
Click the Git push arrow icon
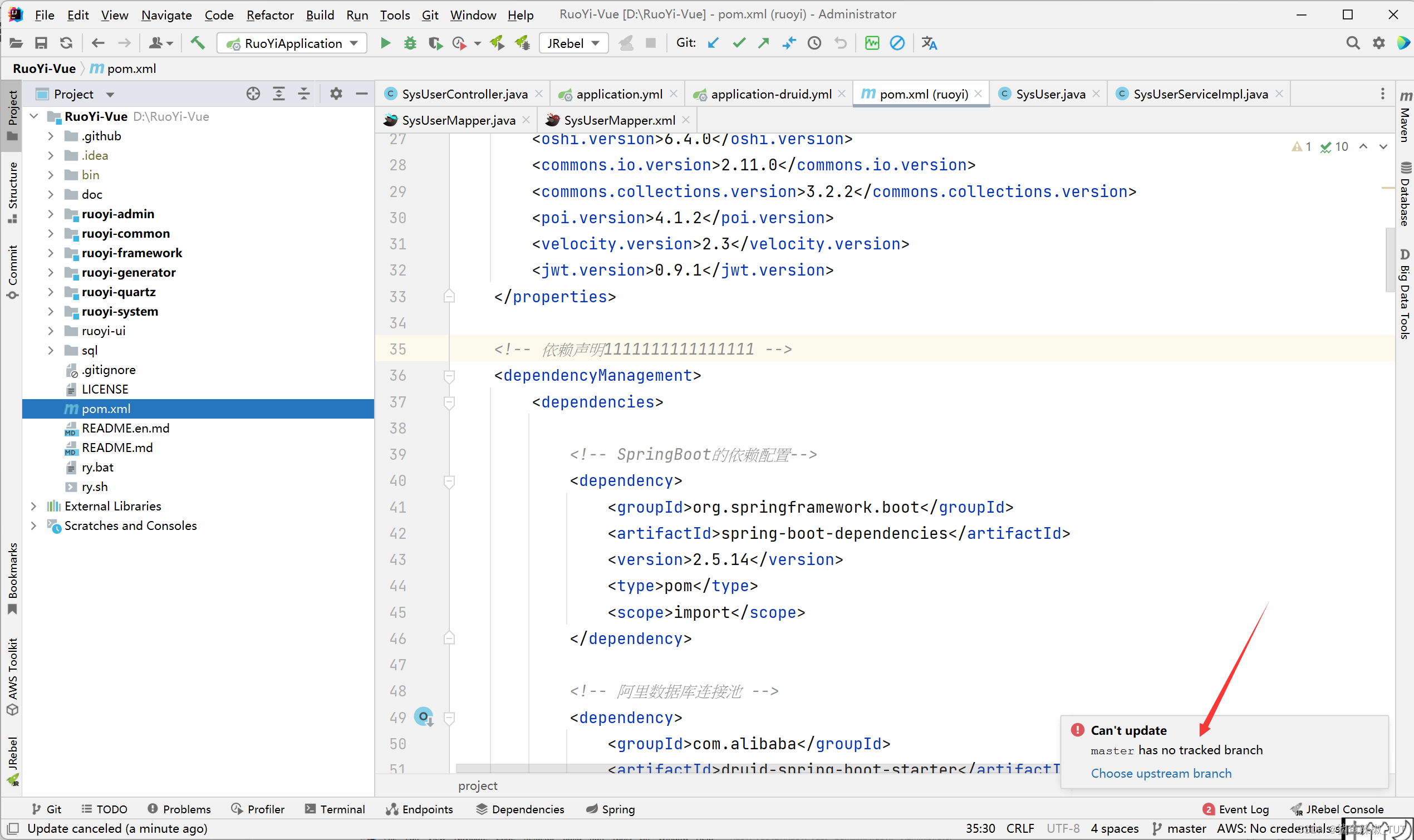point(764,43)
